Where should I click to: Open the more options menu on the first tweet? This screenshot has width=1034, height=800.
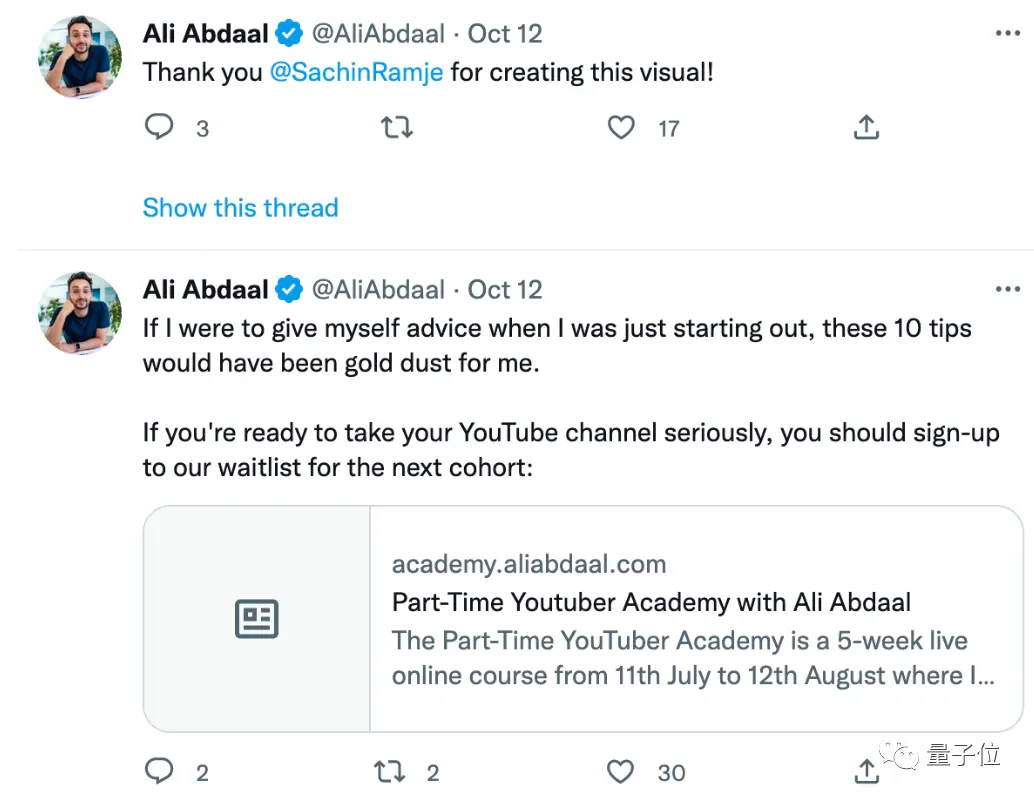(1008, 33)
